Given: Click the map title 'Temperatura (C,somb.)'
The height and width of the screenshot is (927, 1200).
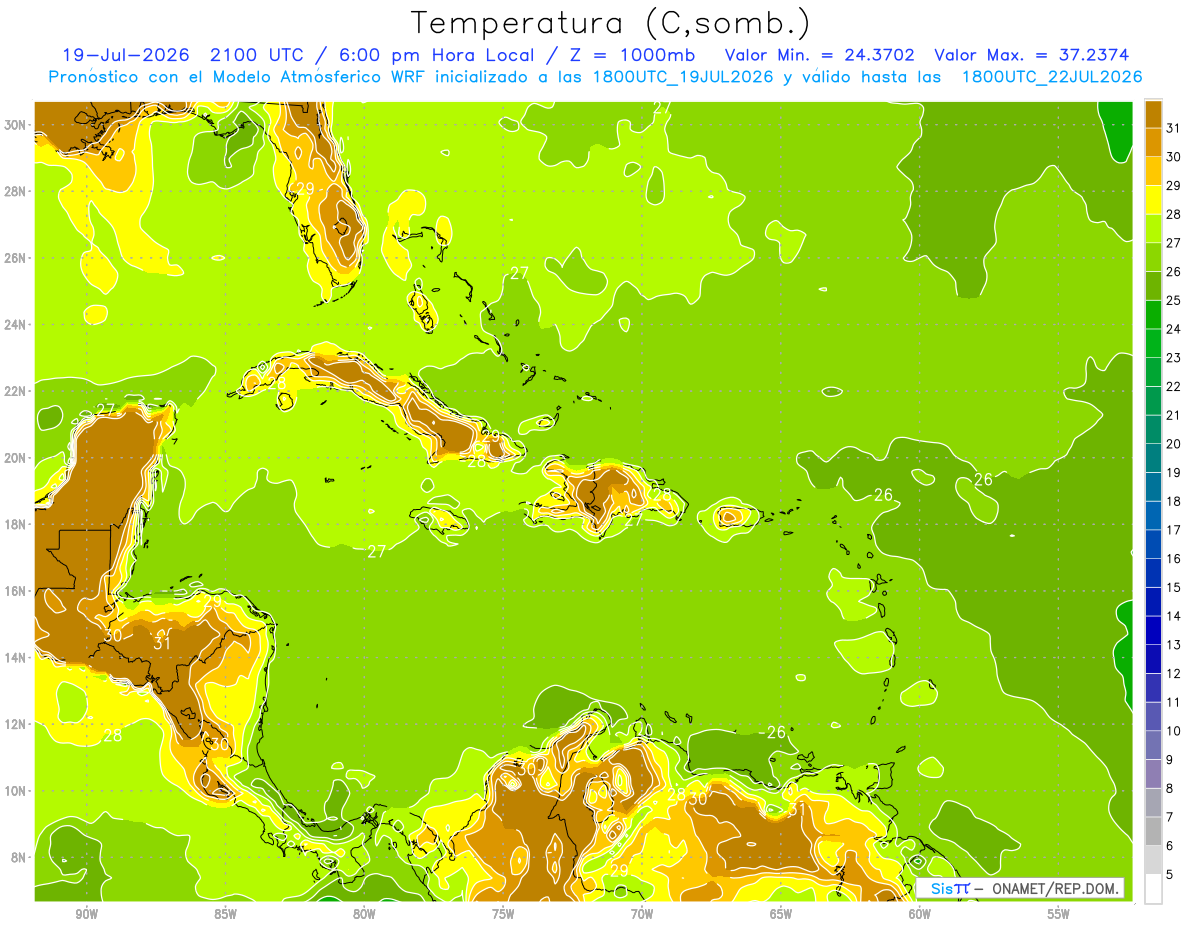Looking at the screenshot, I should 611,23.
